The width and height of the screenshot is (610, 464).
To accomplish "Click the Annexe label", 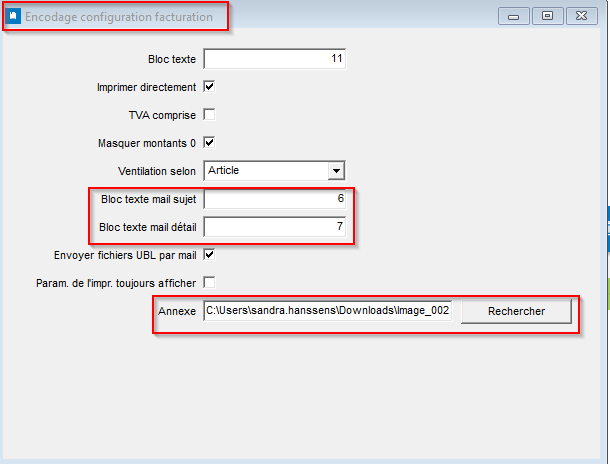I will pos(177,311).
